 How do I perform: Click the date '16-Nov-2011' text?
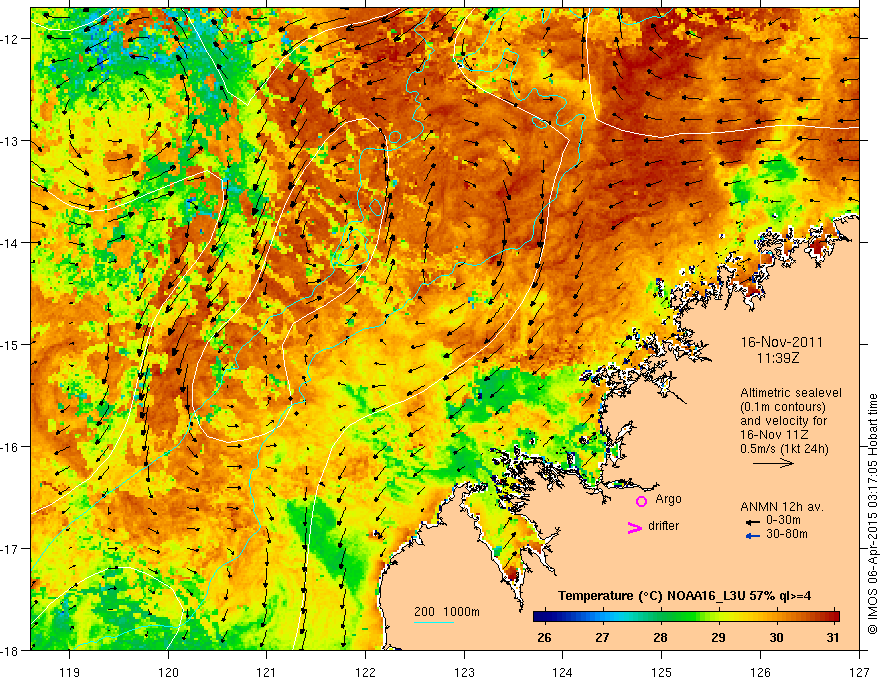click(782, 342)
